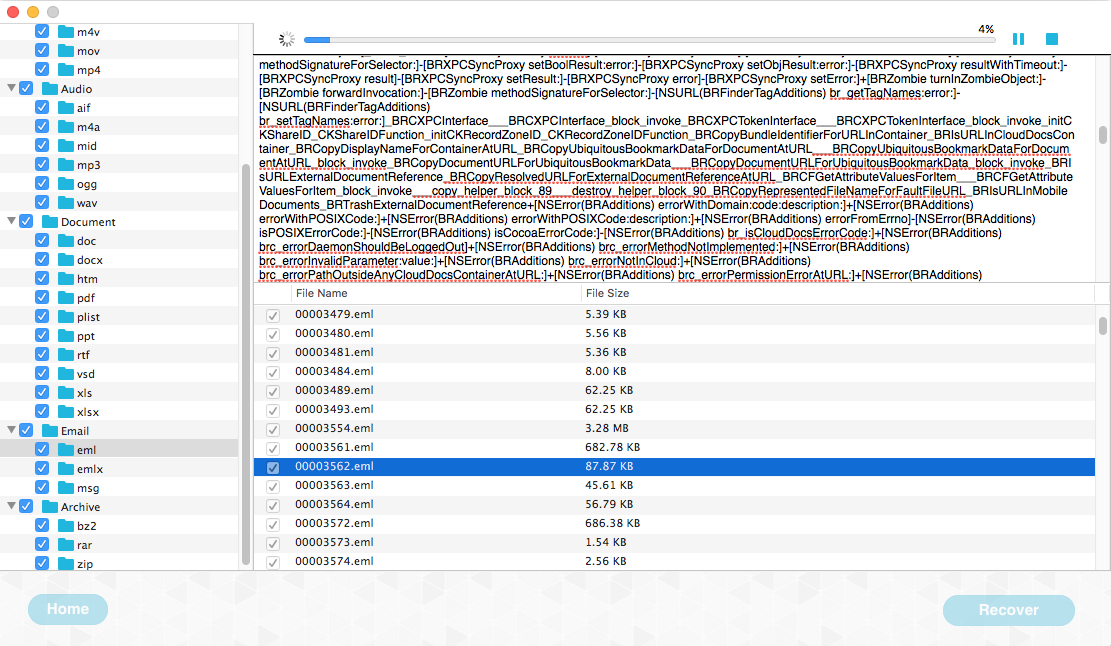Image resolution: width=1111 pixels, height=646 pixels.
Task: Collapse the Archive category tree
Action: (11, 506)
